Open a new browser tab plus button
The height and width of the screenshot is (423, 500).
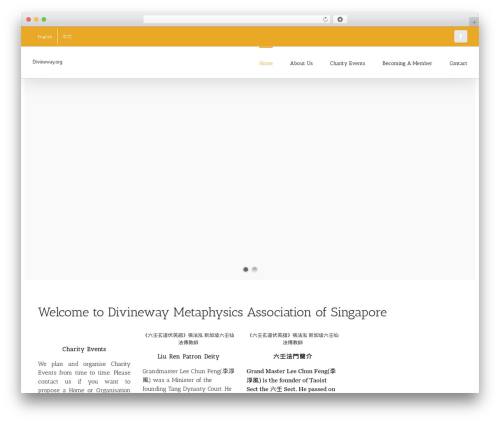tap(474, 22)
